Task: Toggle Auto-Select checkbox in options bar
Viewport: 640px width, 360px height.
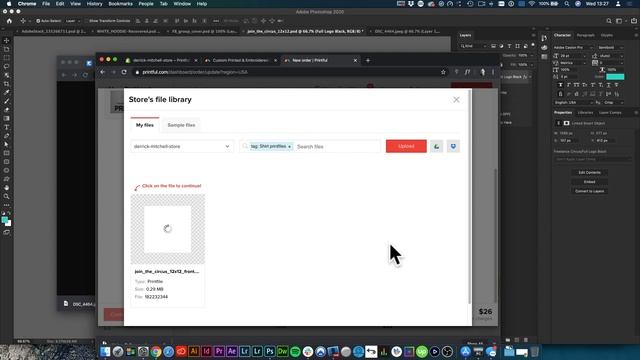Action: point(38,21)
